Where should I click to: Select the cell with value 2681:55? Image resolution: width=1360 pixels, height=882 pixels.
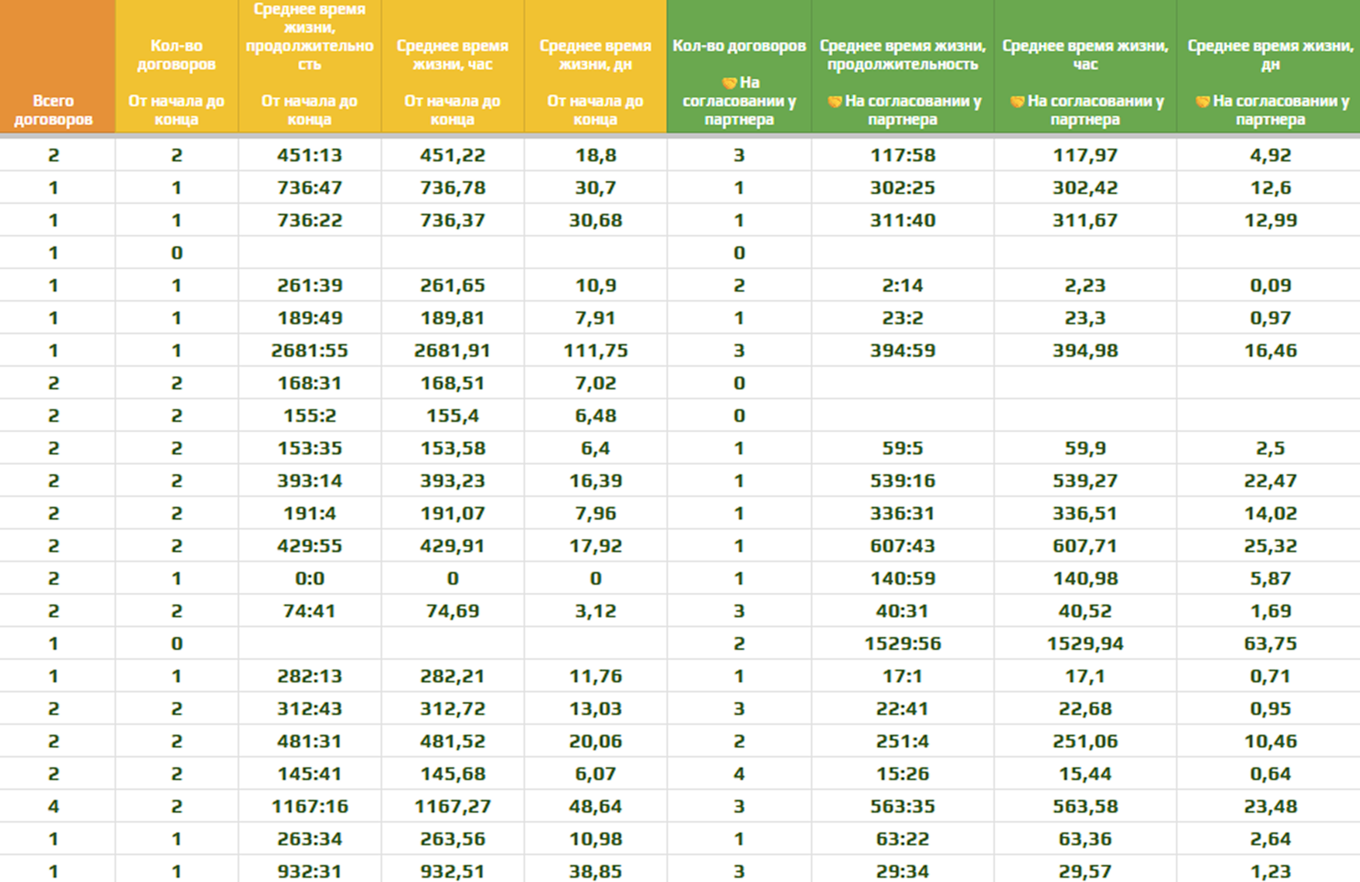pyautogui.click(x=309, y=351)
